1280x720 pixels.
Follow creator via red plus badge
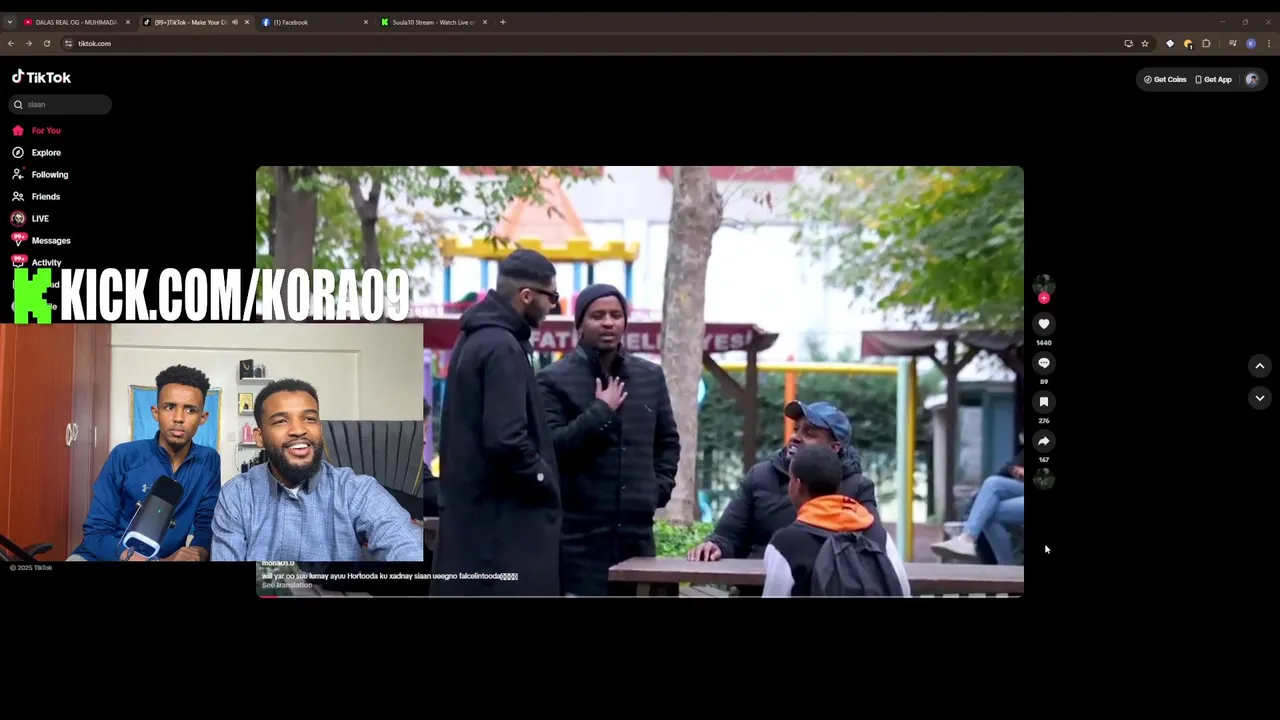click(x=1044, y=298)
